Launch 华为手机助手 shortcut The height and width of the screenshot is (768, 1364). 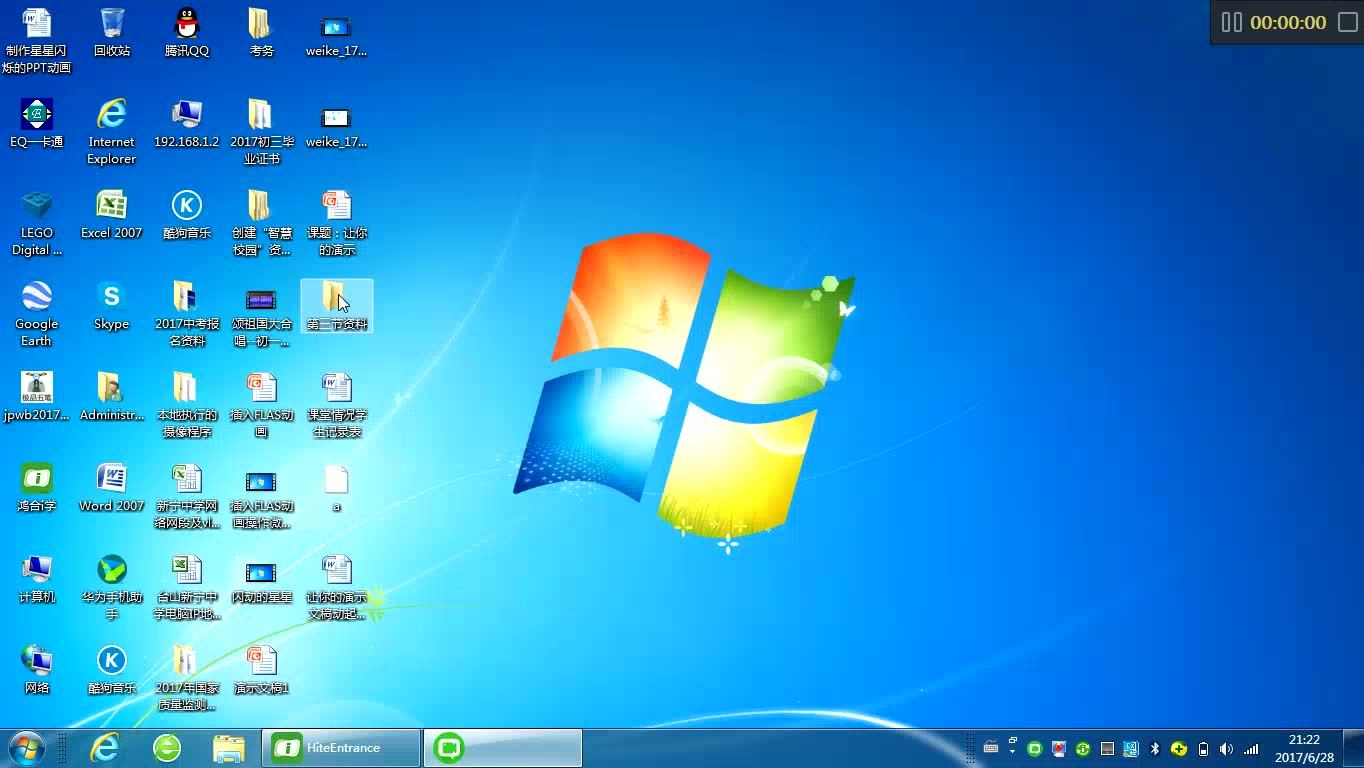point(111,587)
